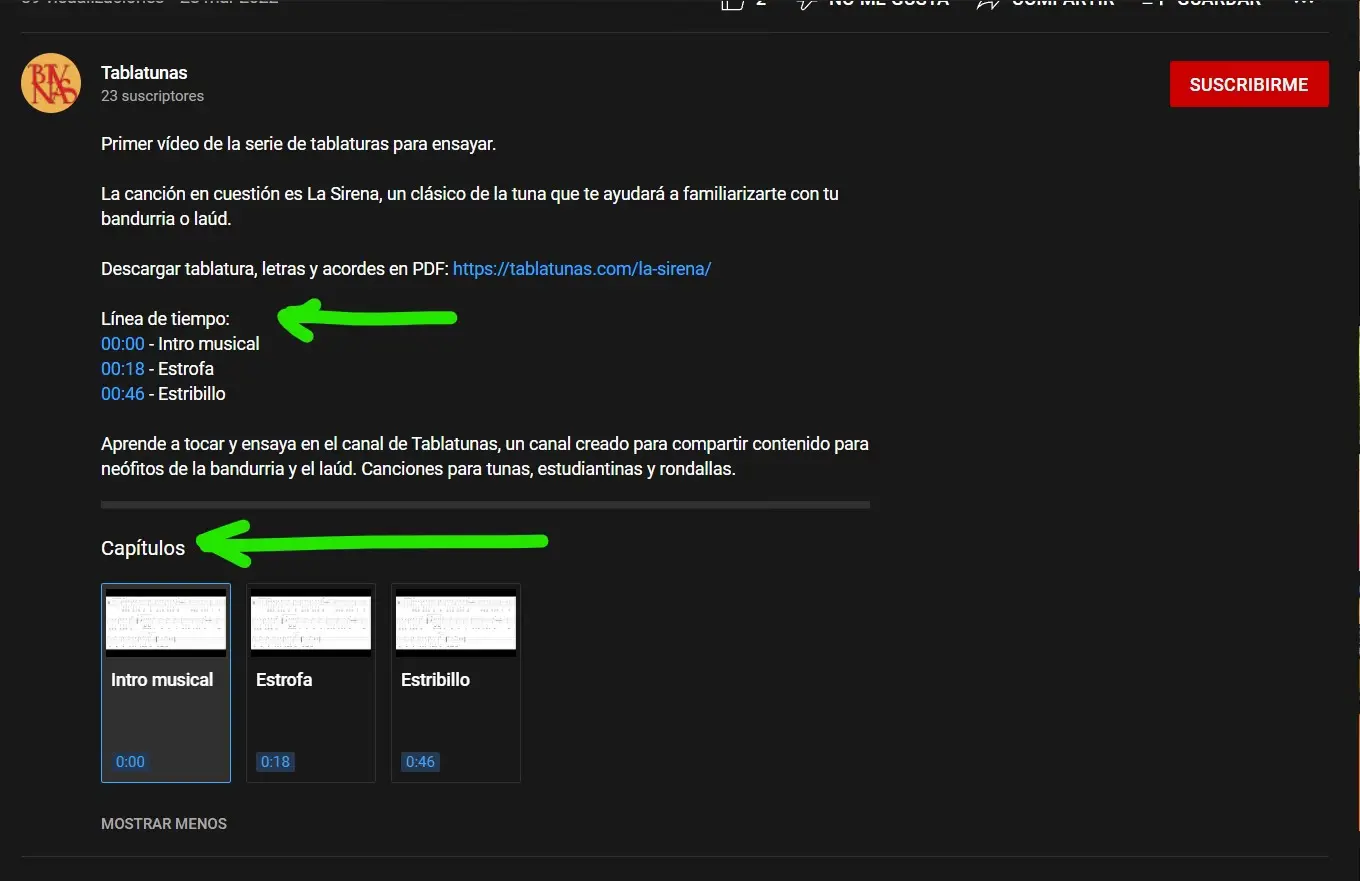This screenshot has height=881, width=1360.
Task: Click the Tablatunas channel name
Action: (x=143, y=72)
